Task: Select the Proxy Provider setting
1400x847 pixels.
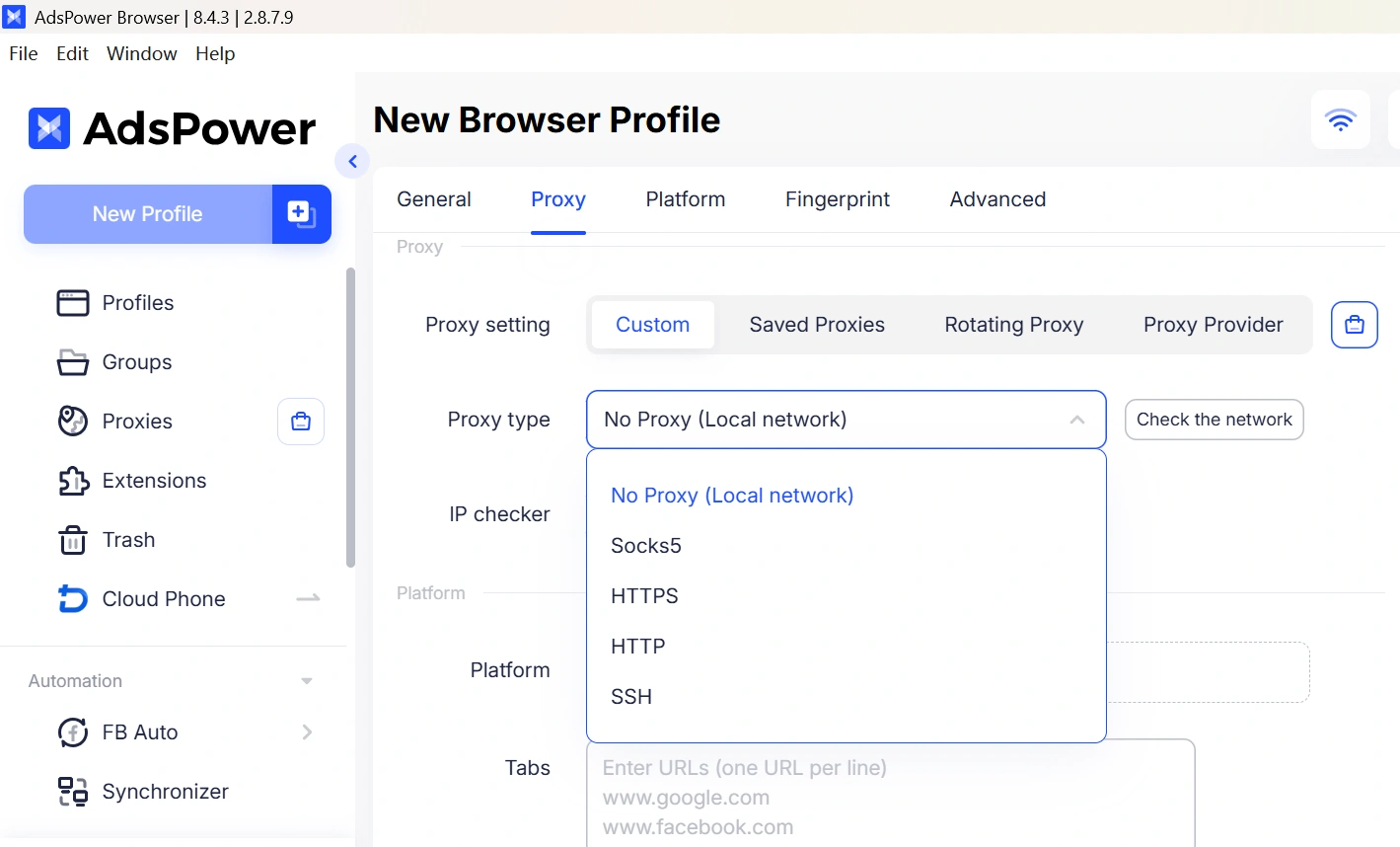Action: [x=1214, y=325]
